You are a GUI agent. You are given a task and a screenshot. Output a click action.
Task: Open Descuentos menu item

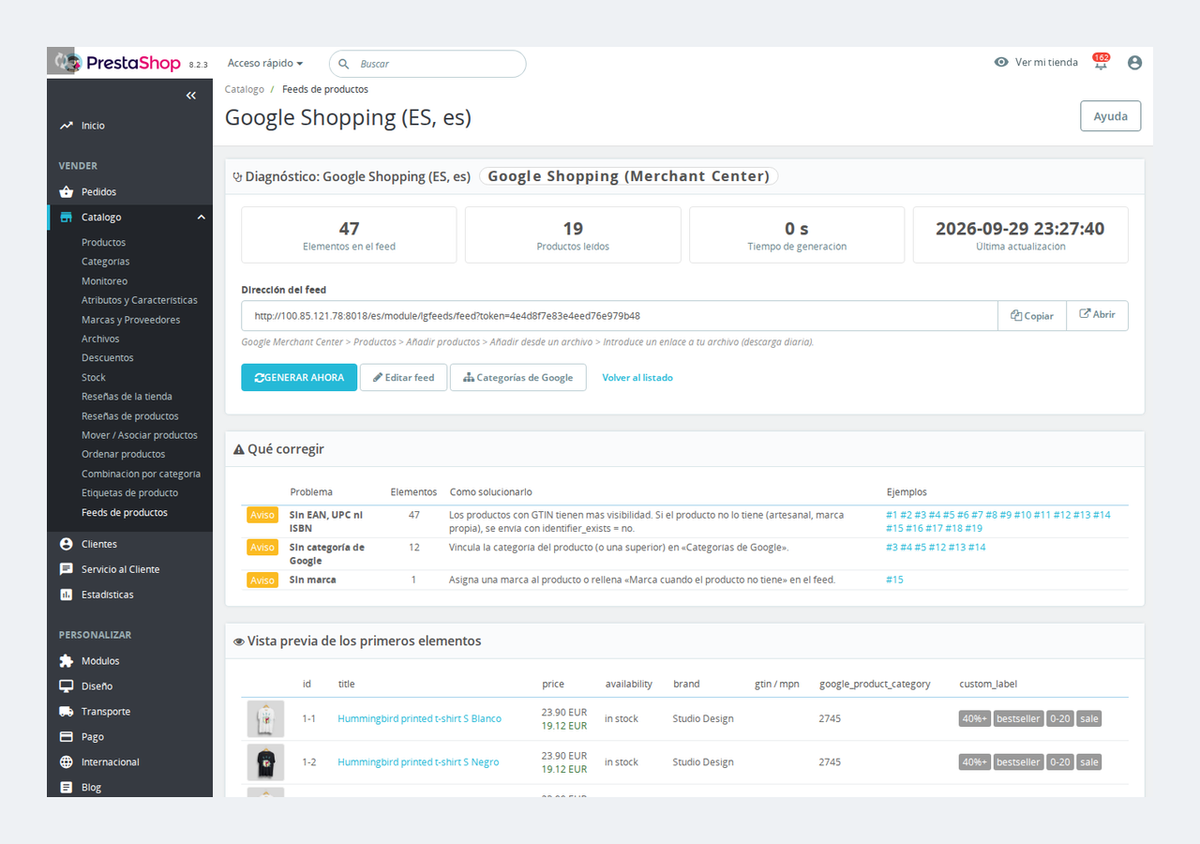(107, 357)
